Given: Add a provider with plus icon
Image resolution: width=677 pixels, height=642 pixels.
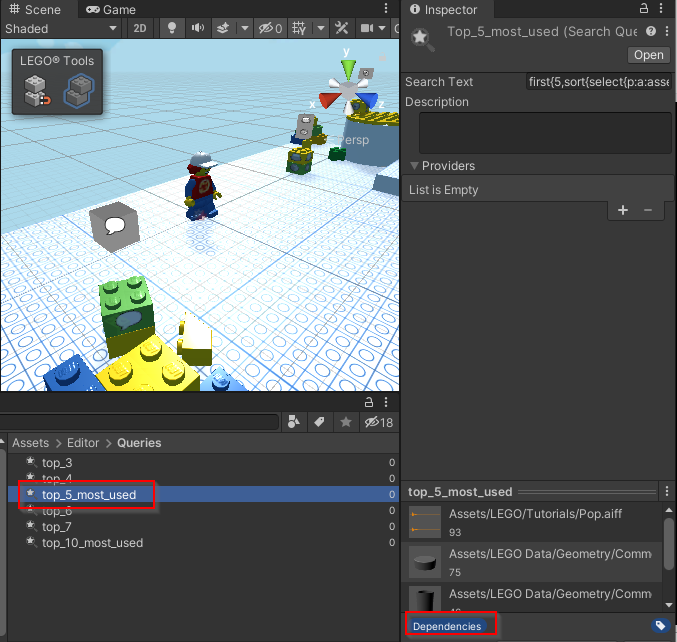Looking at the screenshot, I should click(x=622, y=210).
